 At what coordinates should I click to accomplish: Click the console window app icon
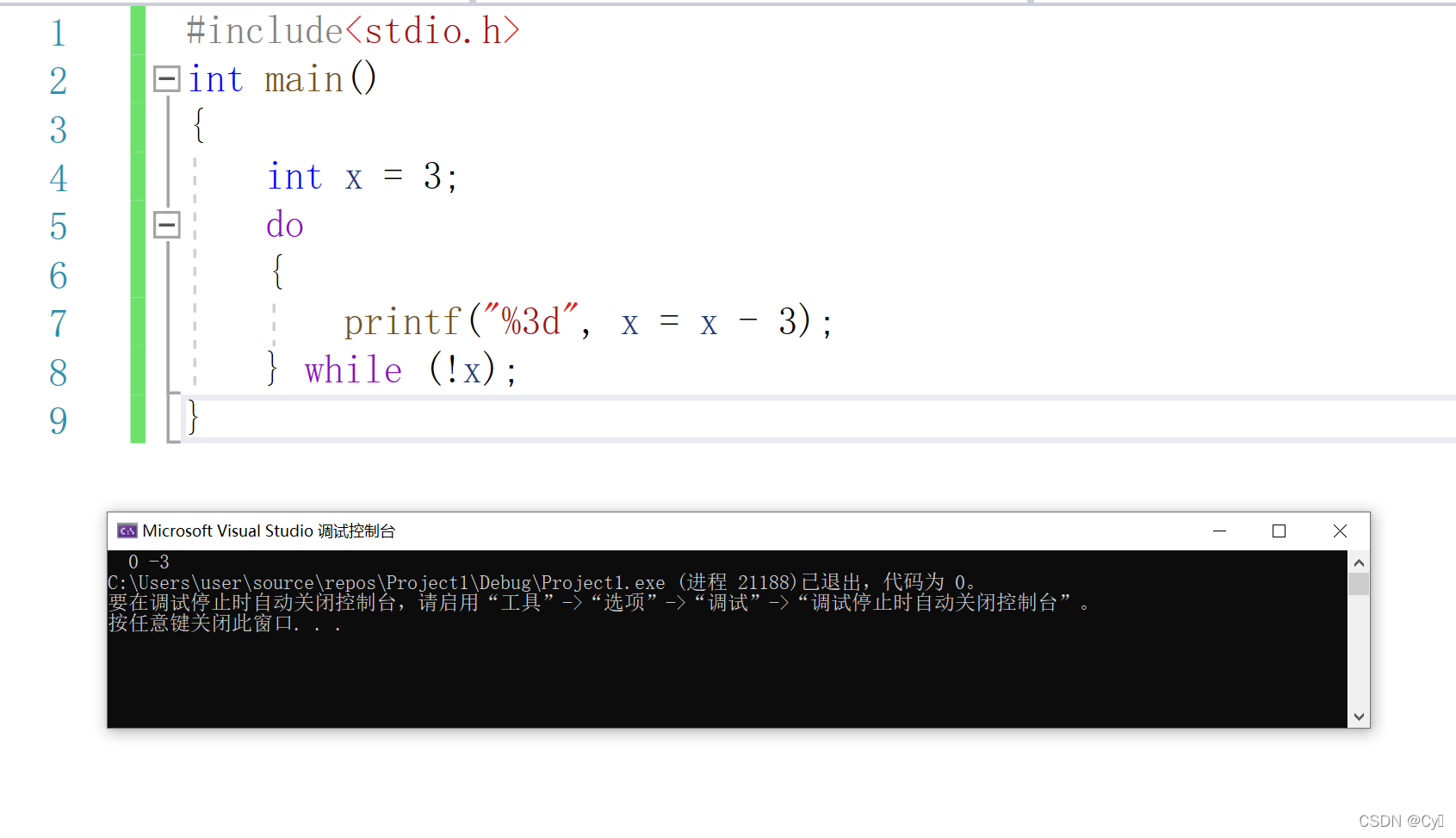pyautogui.click(x=127, y=531)
